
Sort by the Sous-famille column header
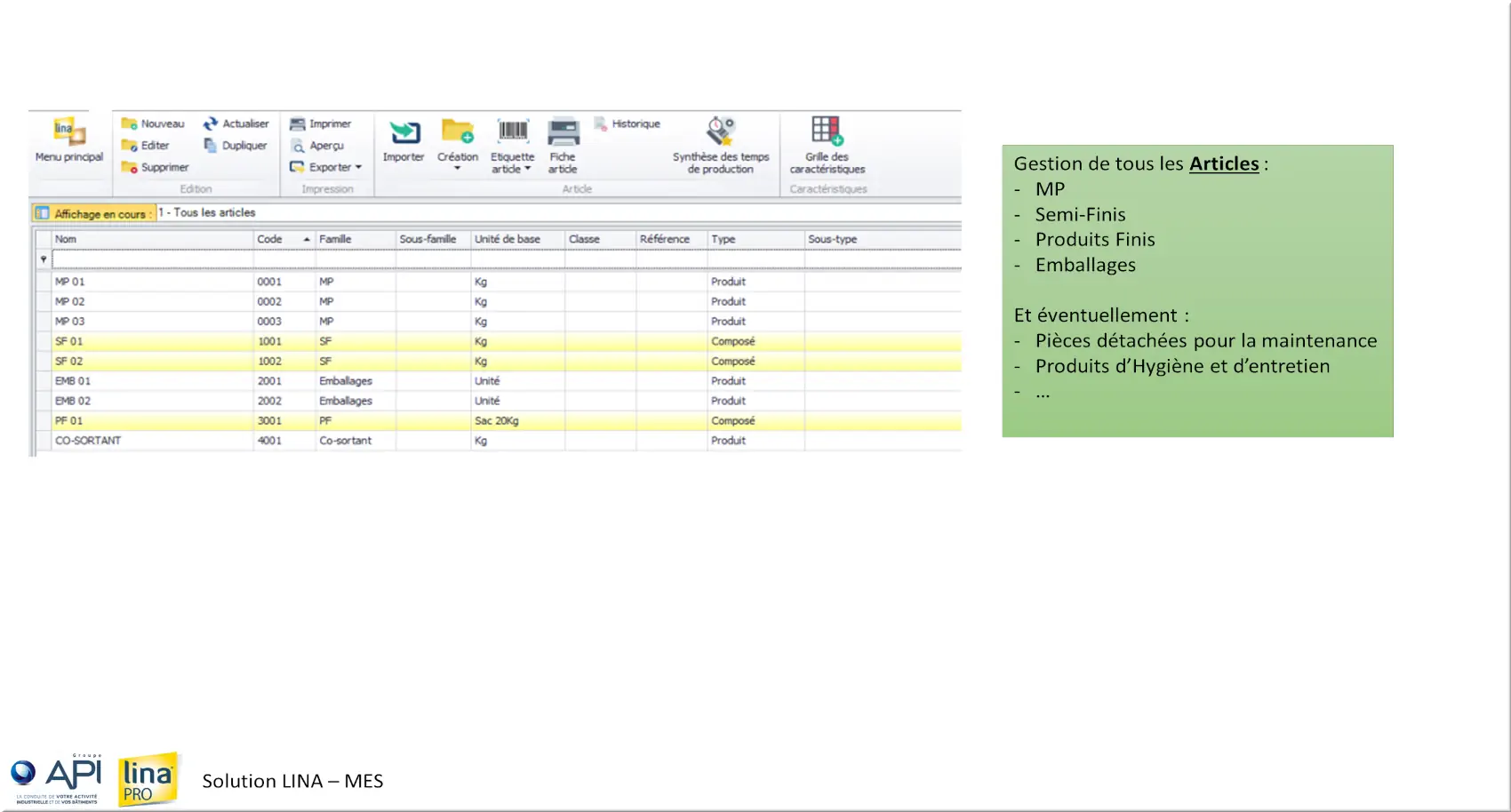point(433,239)
